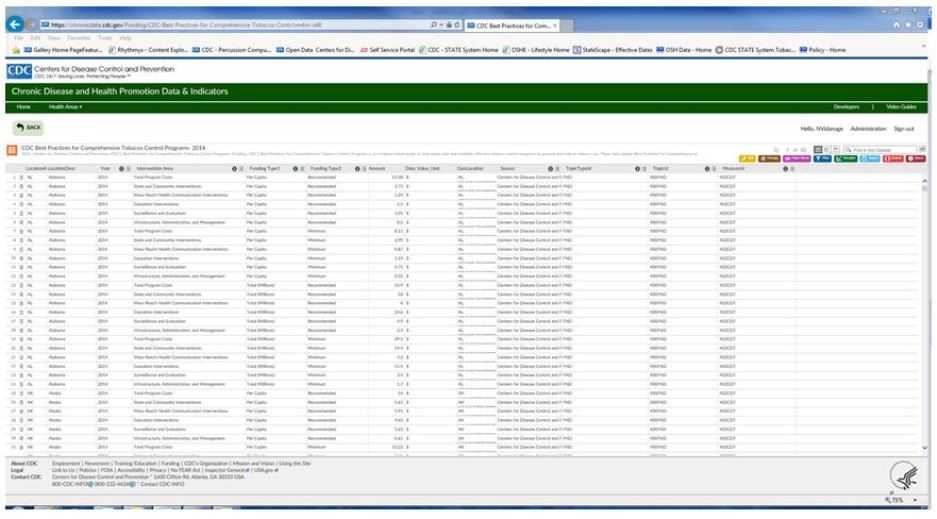This screenshot has width=937, height=519.
Task: Click the CDC logo in the header
Action: pyautogui.click(x=19, y=71)
